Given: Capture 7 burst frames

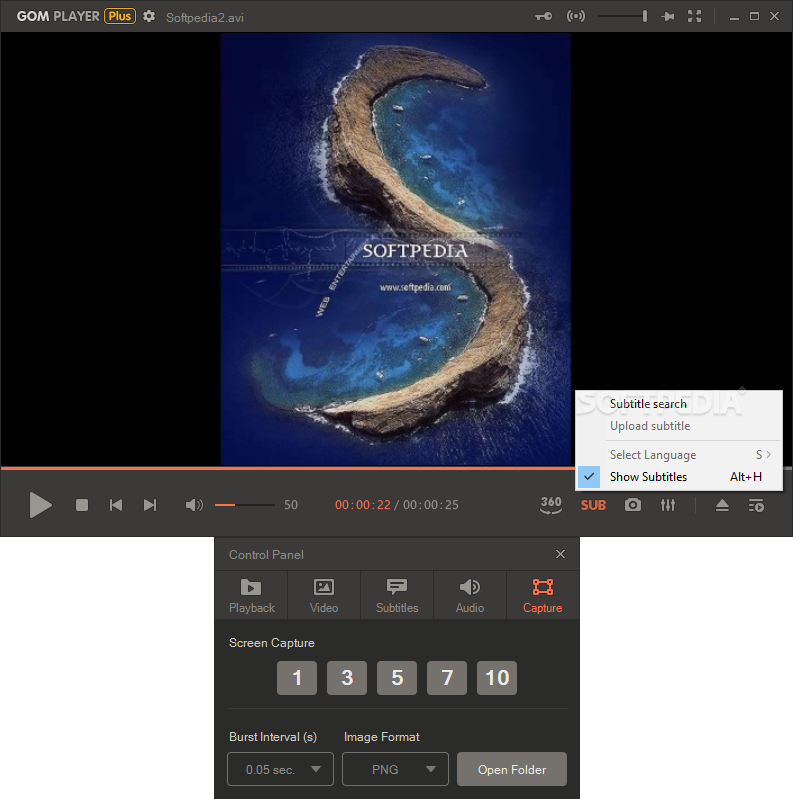Looking at the screenshot, I should (447, 678).
